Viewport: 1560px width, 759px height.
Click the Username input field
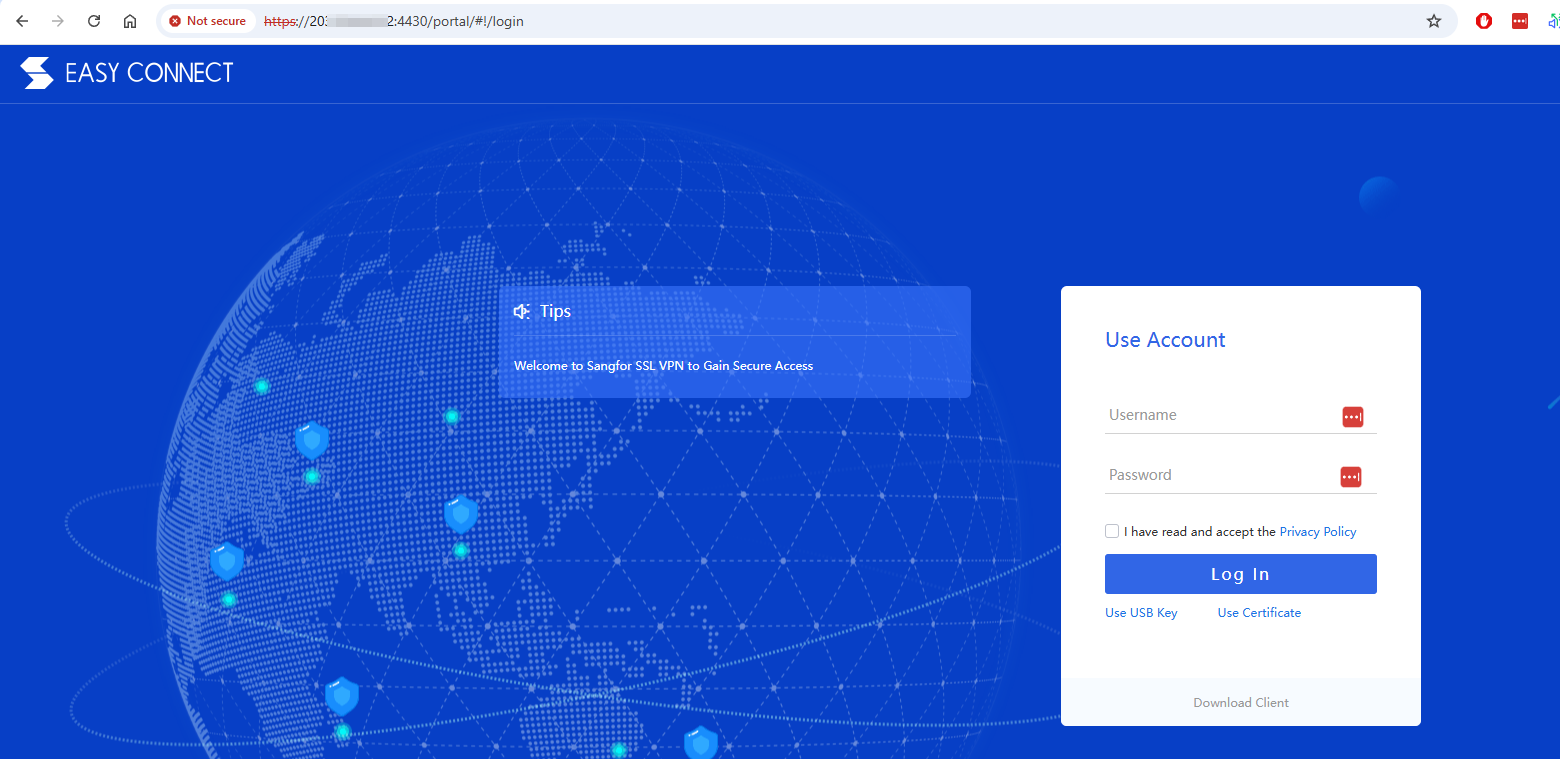point(1241,415)
